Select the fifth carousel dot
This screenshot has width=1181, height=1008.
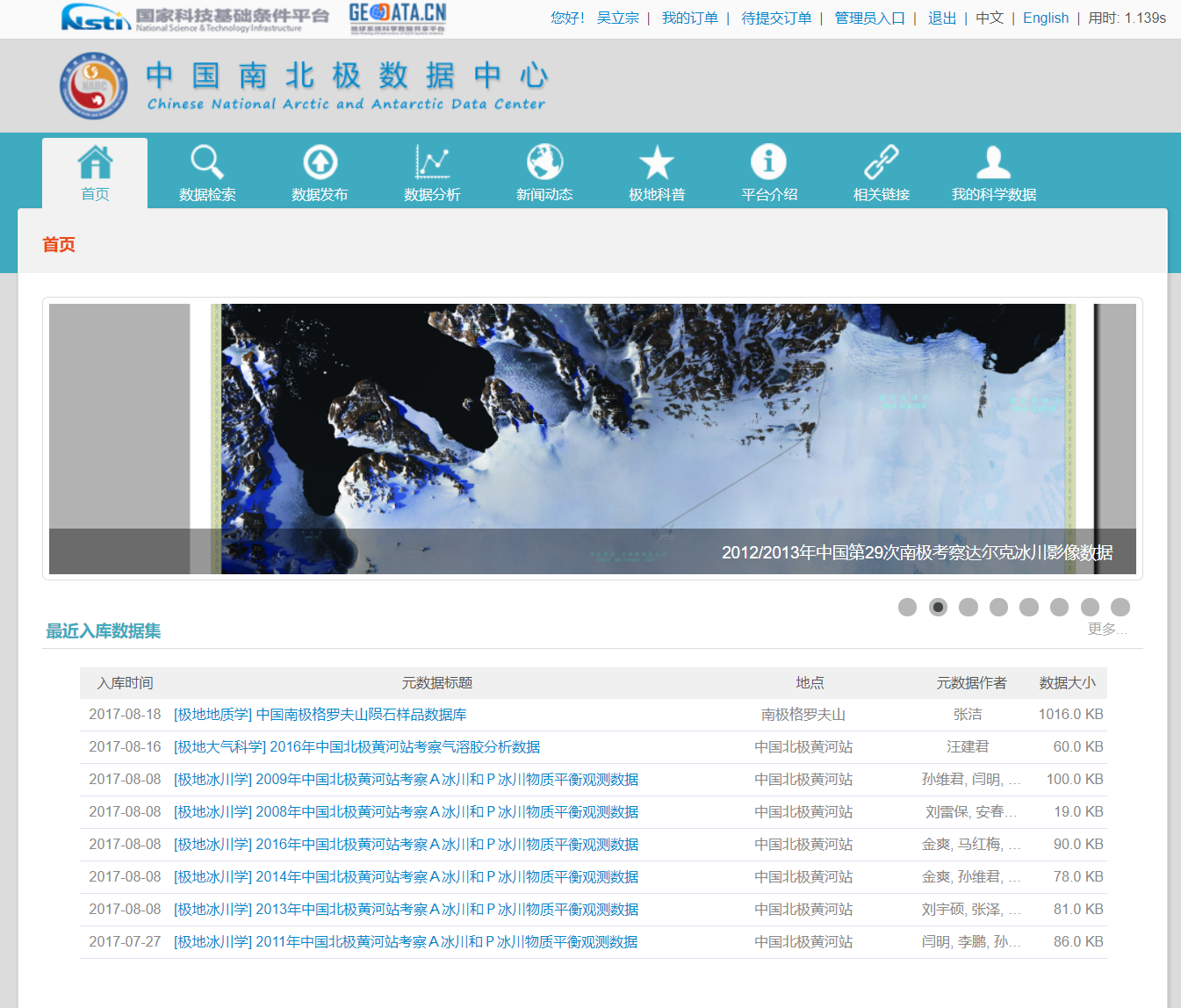click(1029, 607)
